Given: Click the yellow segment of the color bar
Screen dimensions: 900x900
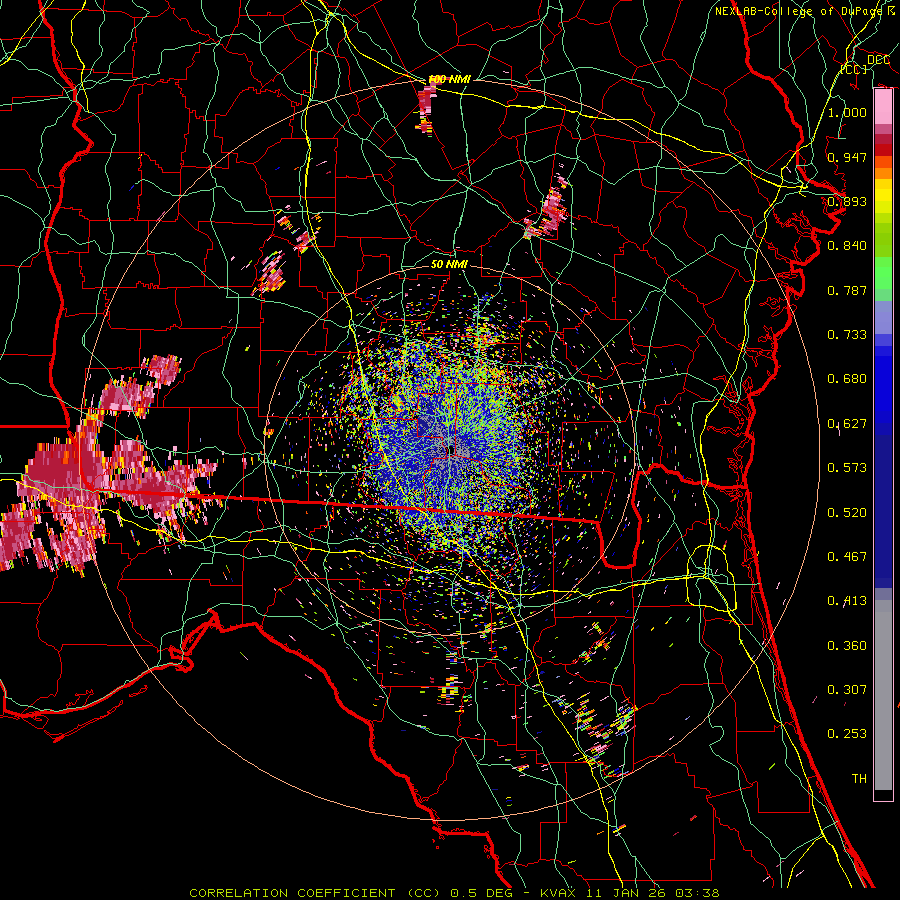Looking at the screenshot, I should [x=883, y=197].
